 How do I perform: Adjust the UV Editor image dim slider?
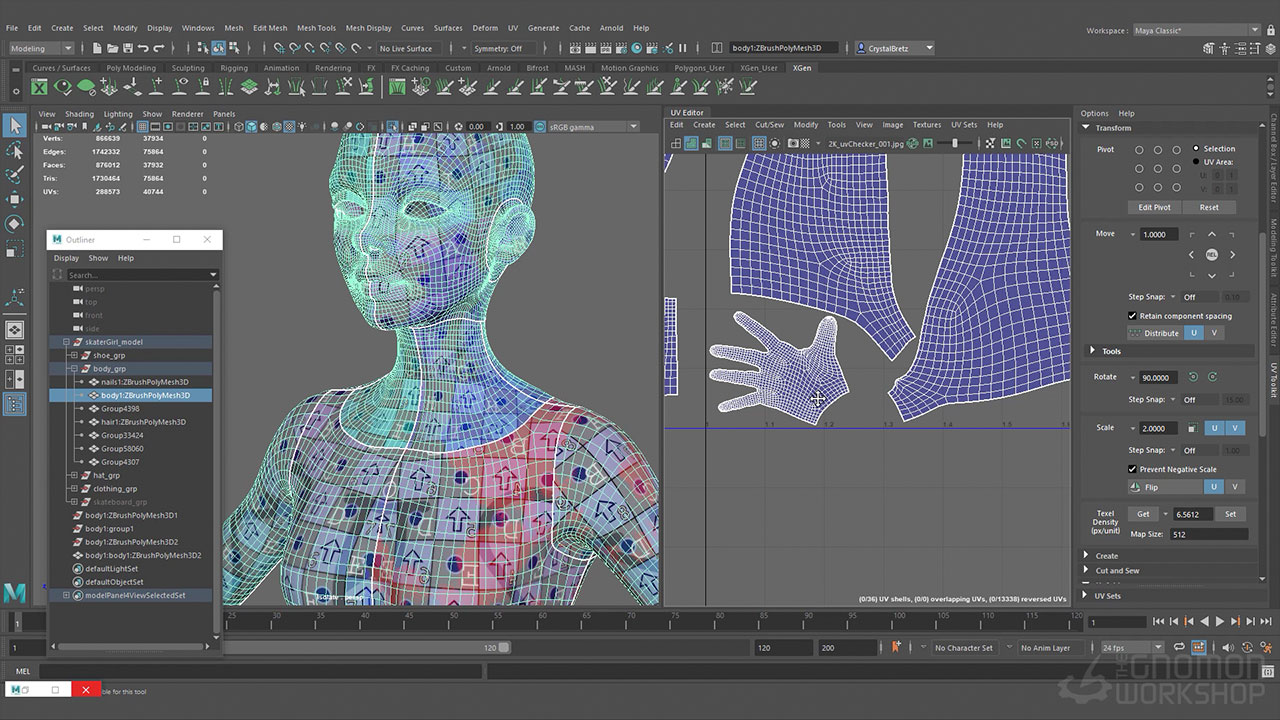tap(954, 144)
